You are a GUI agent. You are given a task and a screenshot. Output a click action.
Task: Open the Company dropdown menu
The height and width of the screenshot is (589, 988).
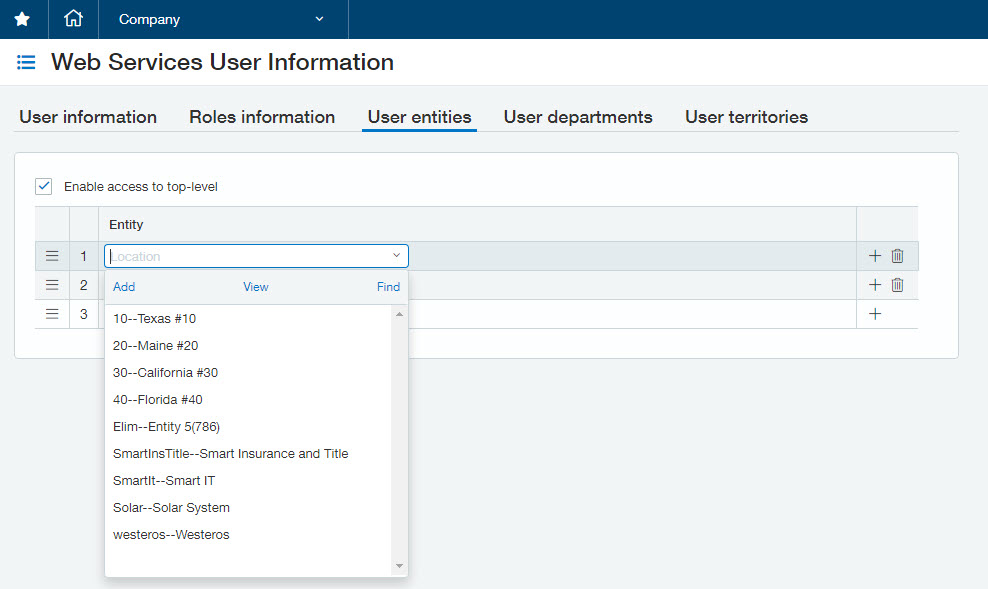tap(220, 19)
